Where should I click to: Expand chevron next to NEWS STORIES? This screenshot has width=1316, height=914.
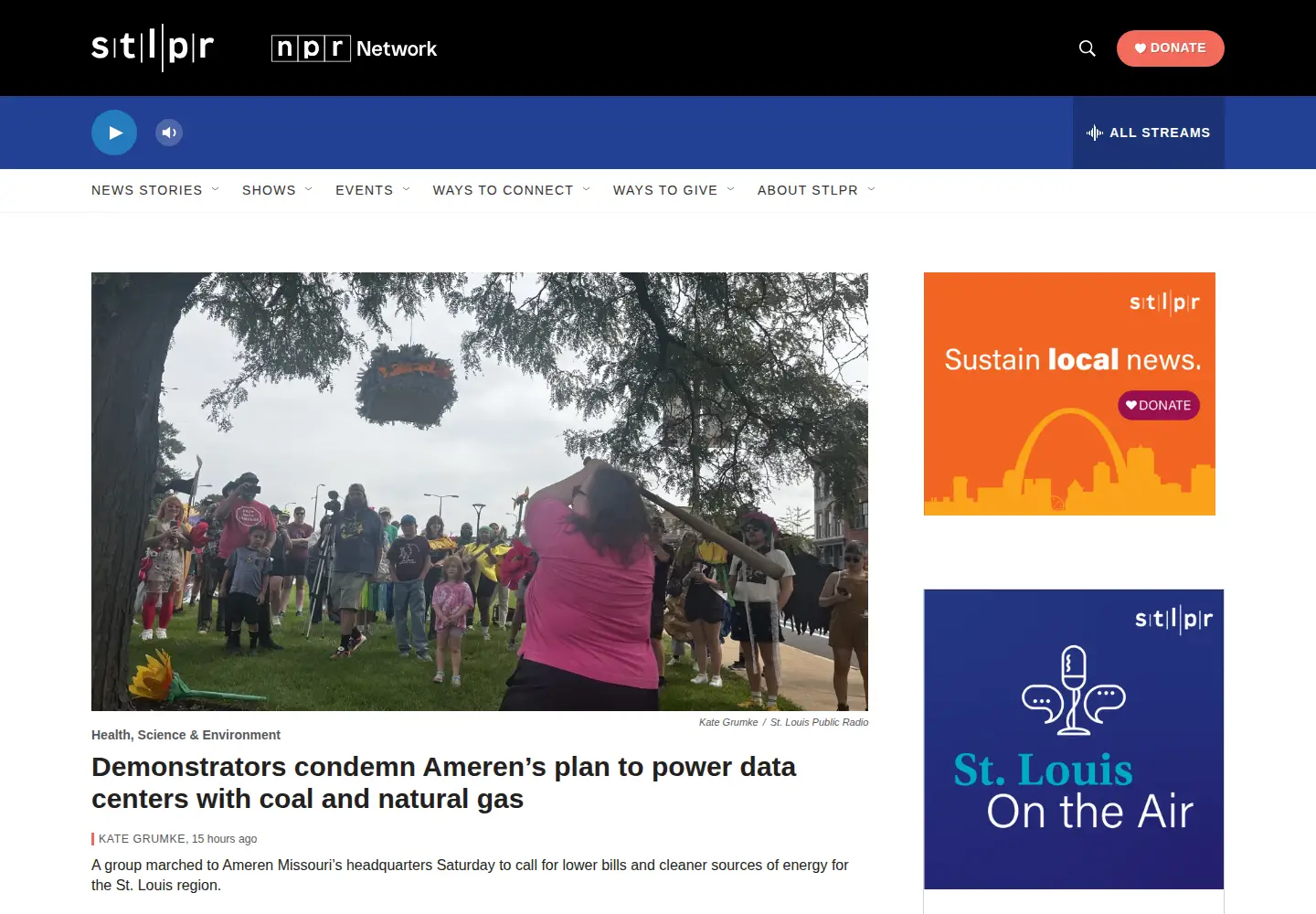point(216,189)
